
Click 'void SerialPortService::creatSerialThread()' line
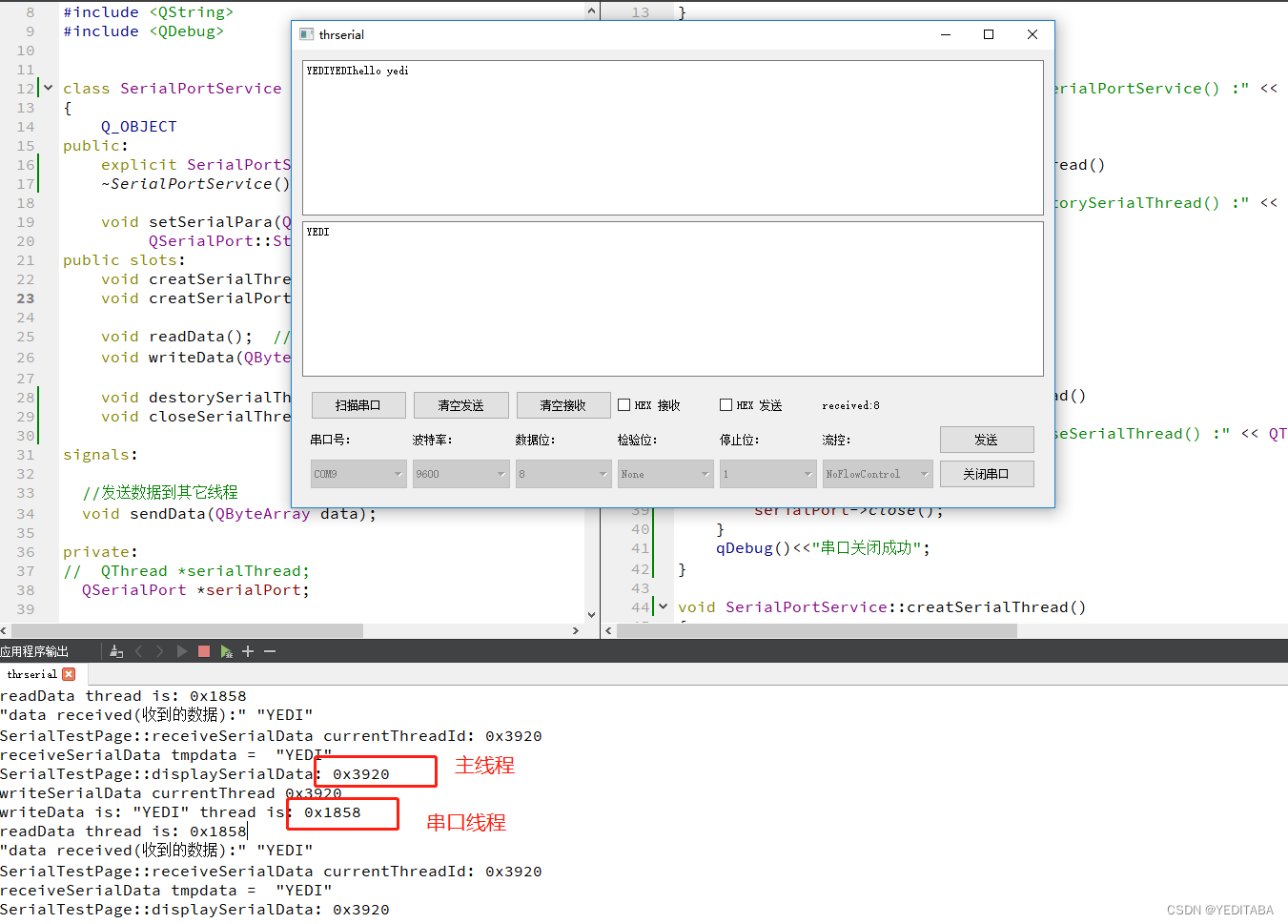(x=882, y=607)
